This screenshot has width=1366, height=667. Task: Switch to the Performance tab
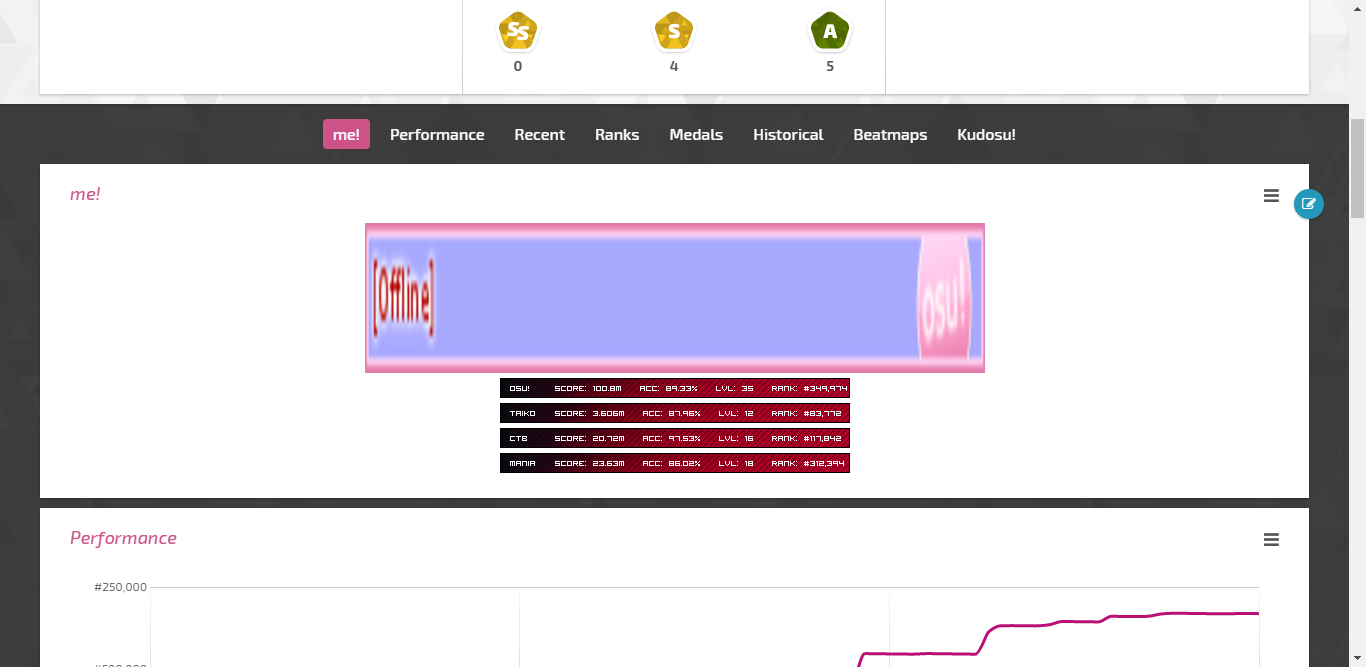coord(437,134)
